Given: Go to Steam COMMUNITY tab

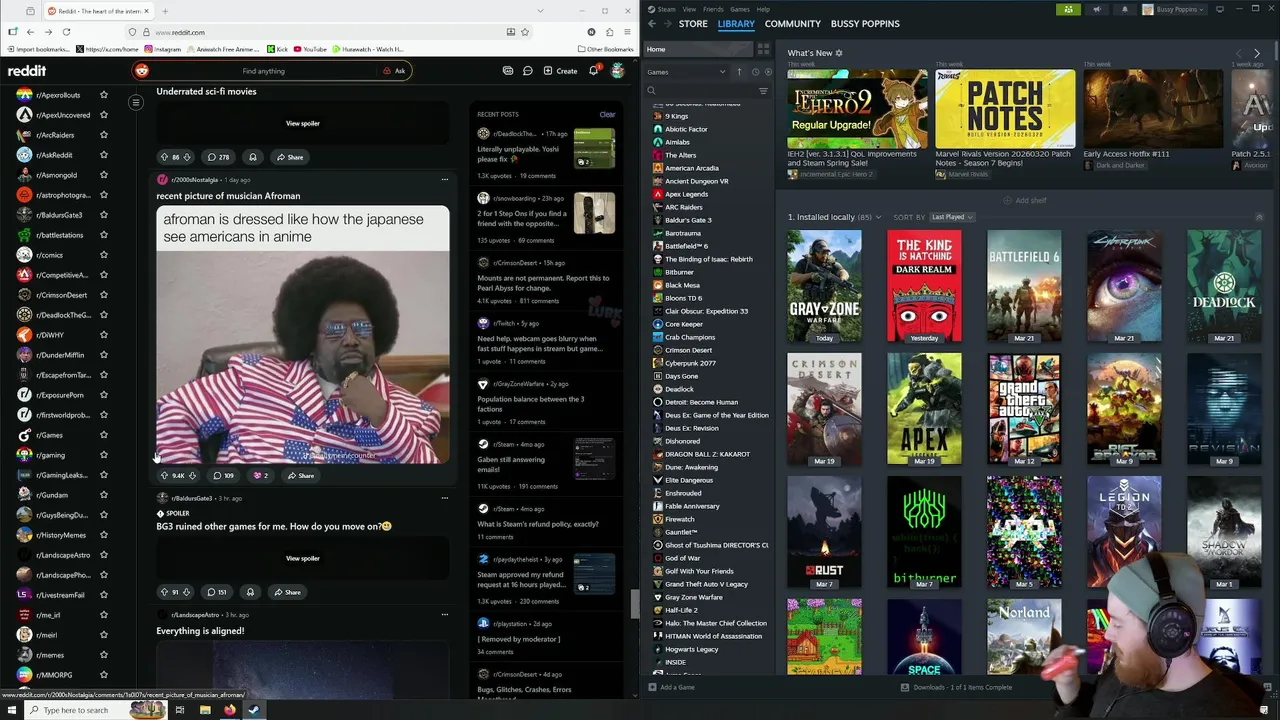Looking at the screenshot, I should pyautogui.click(x=792, y=23).
